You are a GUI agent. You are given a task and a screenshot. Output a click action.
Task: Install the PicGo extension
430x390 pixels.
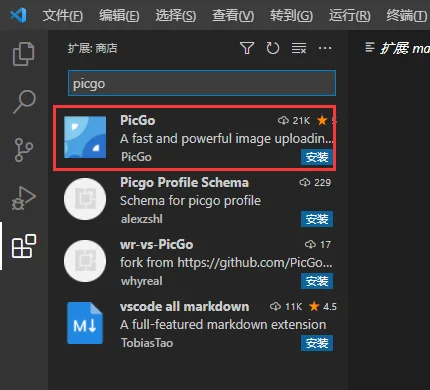[x=317, y=157]
